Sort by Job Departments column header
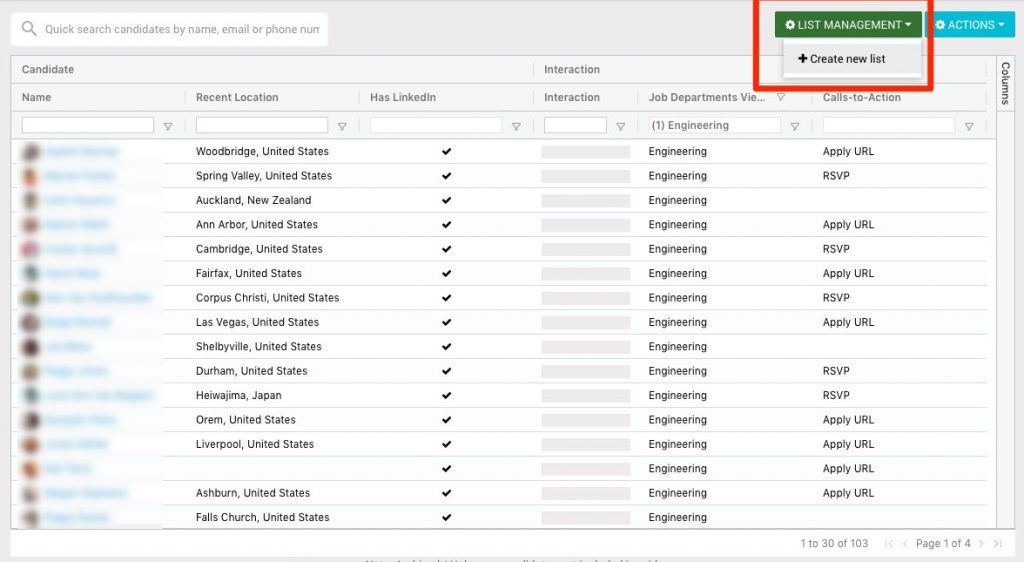 pyautogui.click(x=707, y=97)
